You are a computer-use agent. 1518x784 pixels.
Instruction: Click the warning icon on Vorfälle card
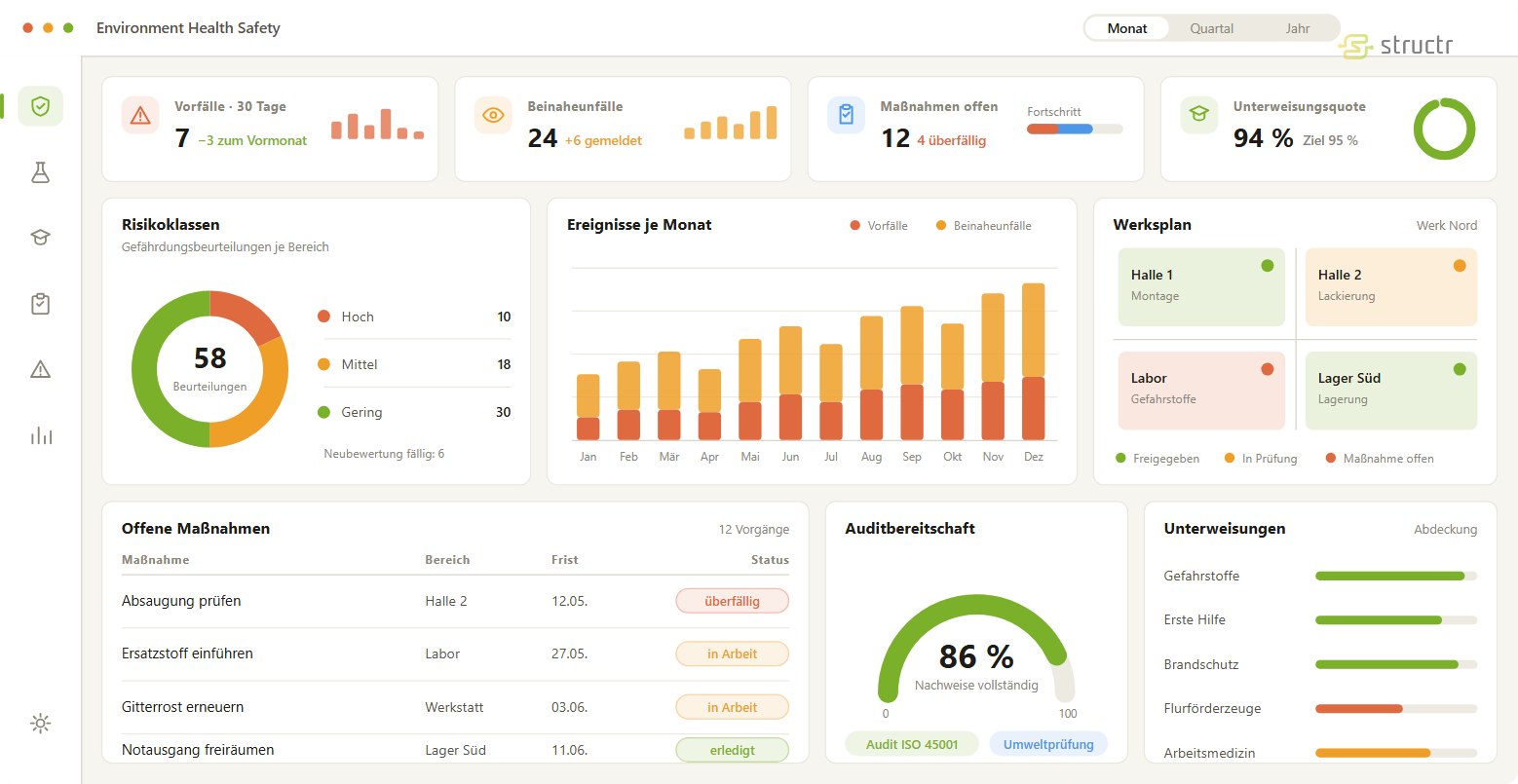[x=140, y=115]
